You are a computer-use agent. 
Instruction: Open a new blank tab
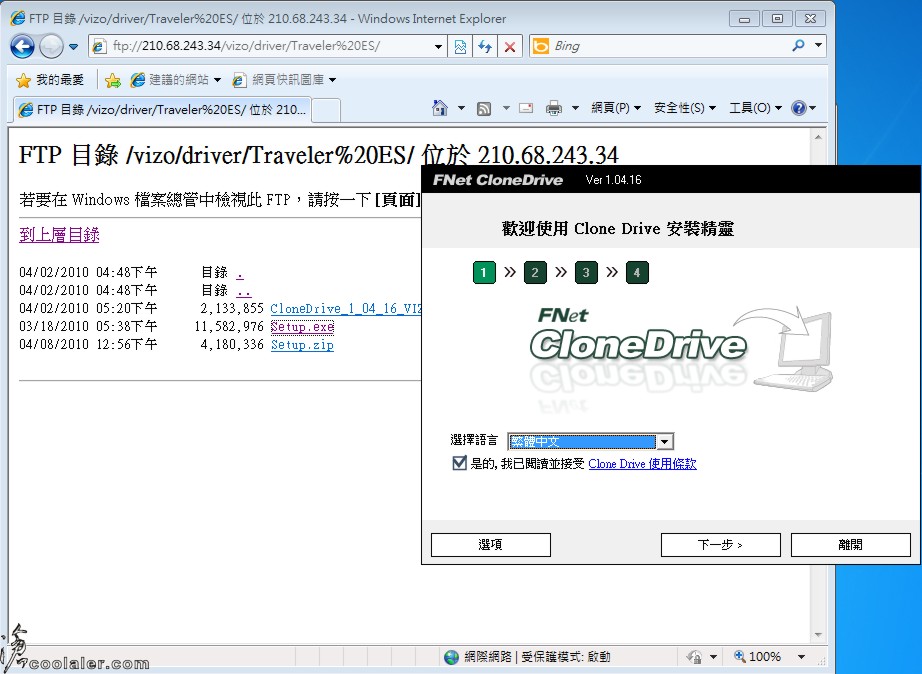coord(326,110)
